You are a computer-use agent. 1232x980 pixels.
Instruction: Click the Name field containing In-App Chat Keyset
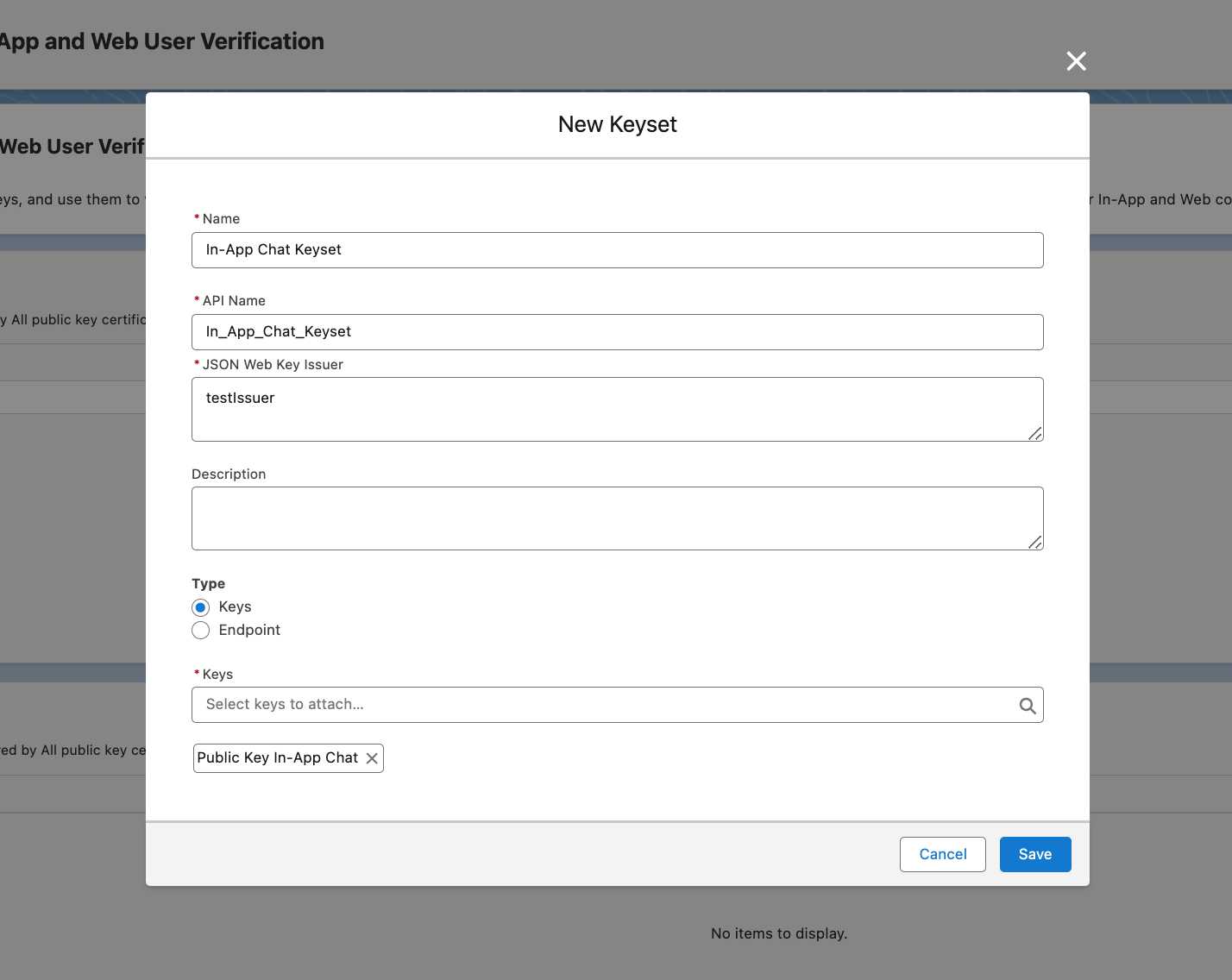pos(617,250)
